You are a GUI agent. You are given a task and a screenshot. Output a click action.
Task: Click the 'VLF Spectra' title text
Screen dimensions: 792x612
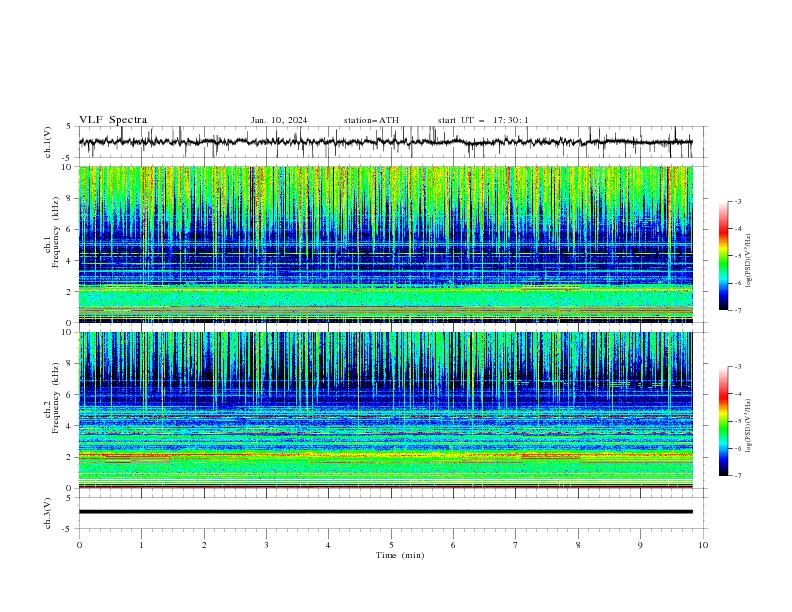[113, 120]
